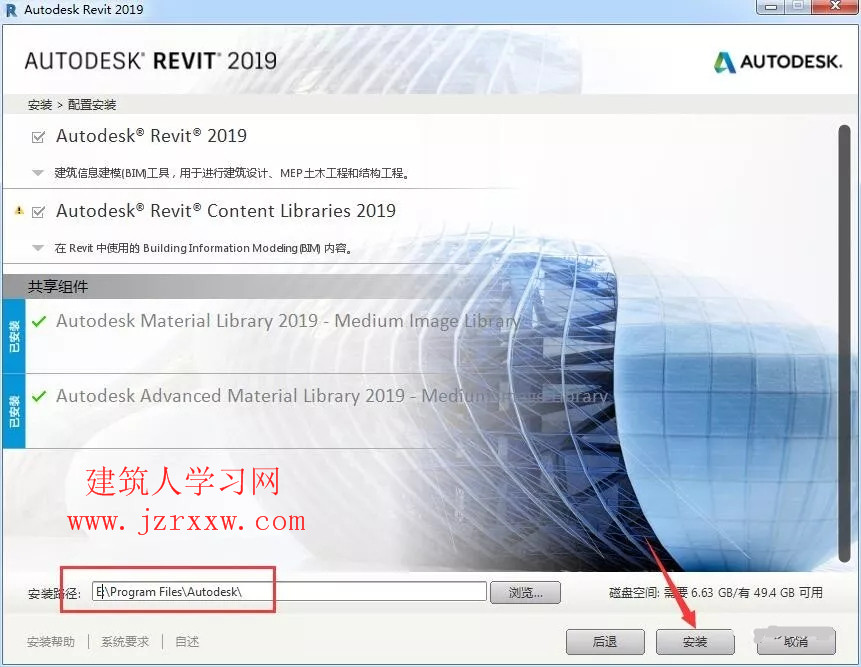Expand Autodesk Revit 2019 configuration arrow
The height and width of the screenshot is (667, 861).
click(37, 173)
